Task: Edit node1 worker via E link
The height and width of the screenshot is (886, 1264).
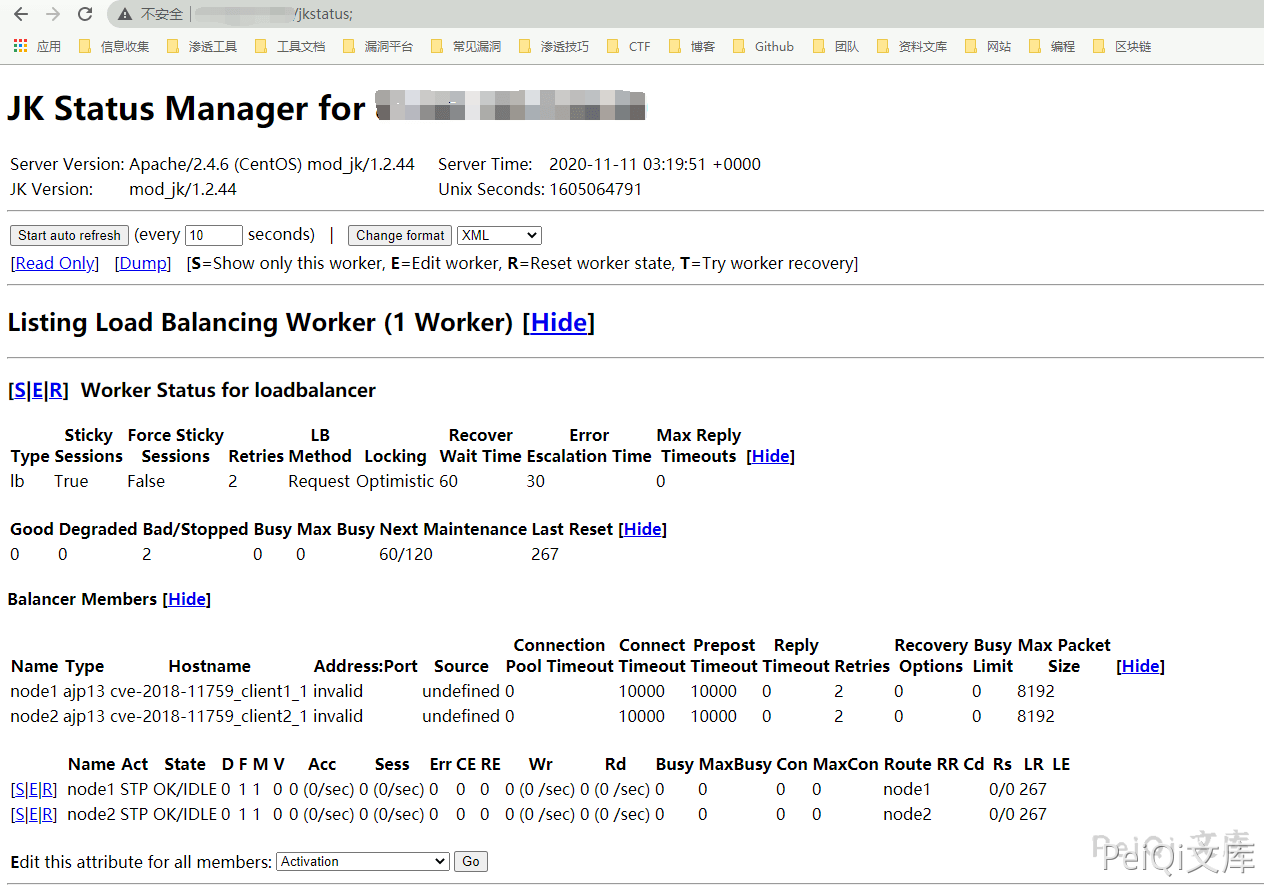Action: pyautogui.click(x=34, y=790)
